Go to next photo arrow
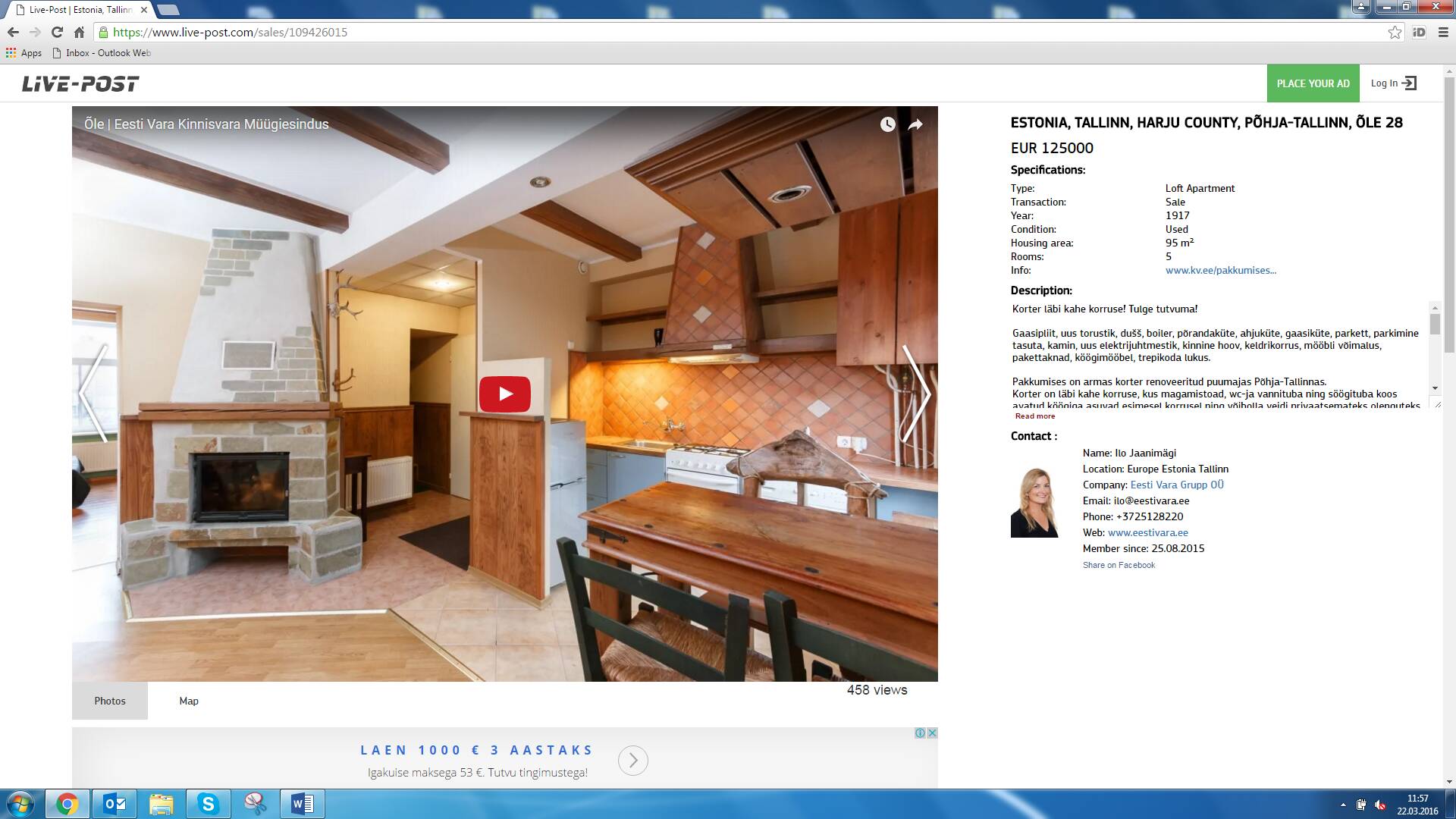This screenshot has width=1456, height=819. tap(916, 394)
